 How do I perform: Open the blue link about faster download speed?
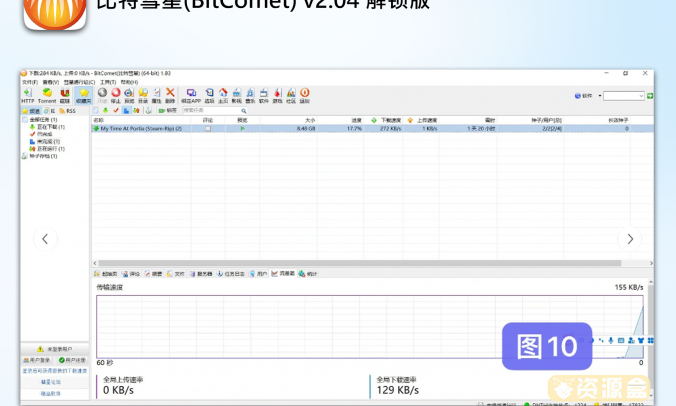tap(55, 371)
